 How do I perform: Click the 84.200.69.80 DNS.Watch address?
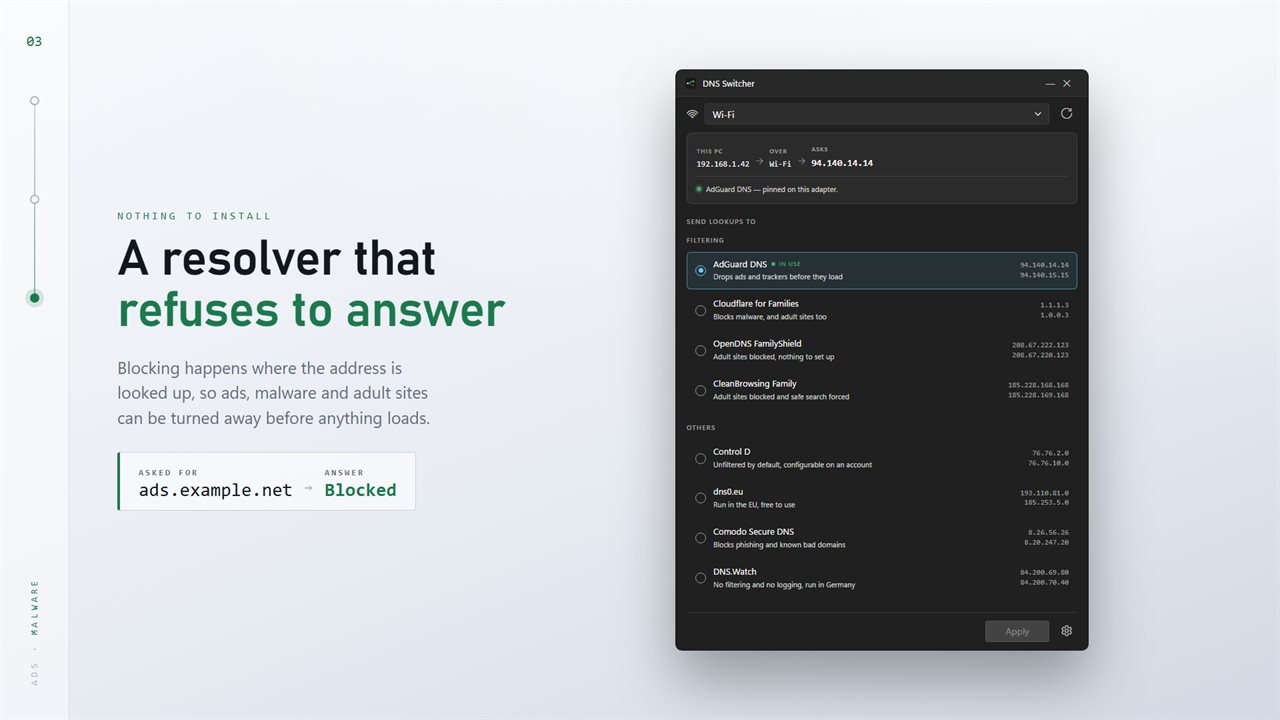[1044, 572]
